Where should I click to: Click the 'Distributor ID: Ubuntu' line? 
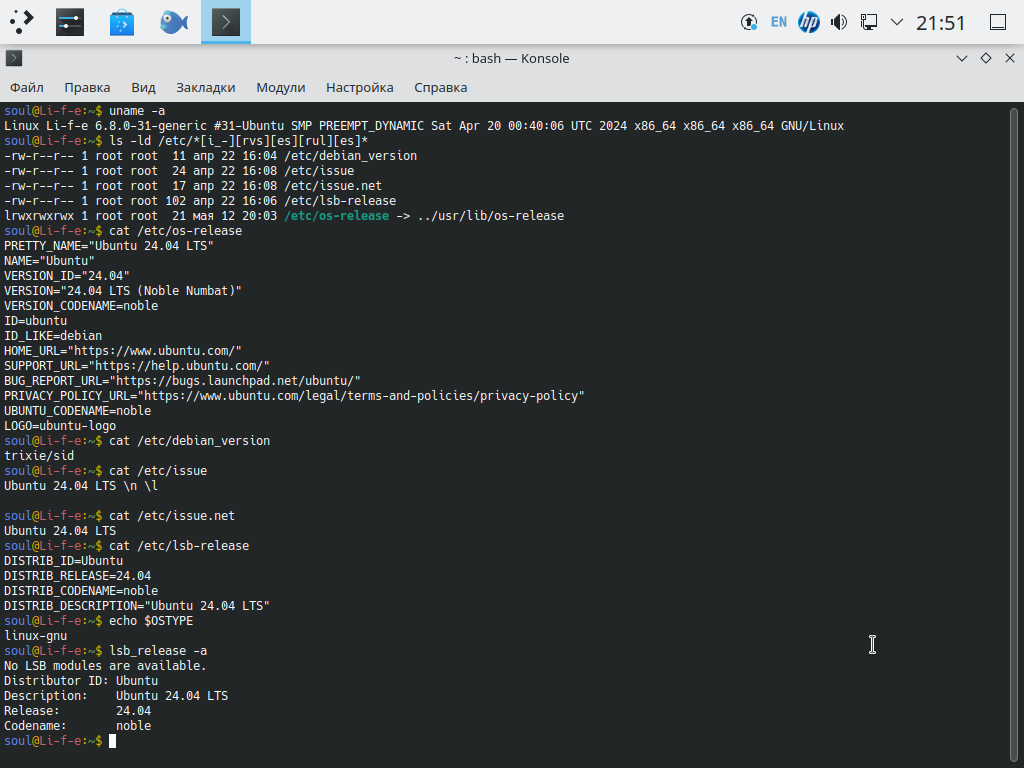tap(81, 681)
